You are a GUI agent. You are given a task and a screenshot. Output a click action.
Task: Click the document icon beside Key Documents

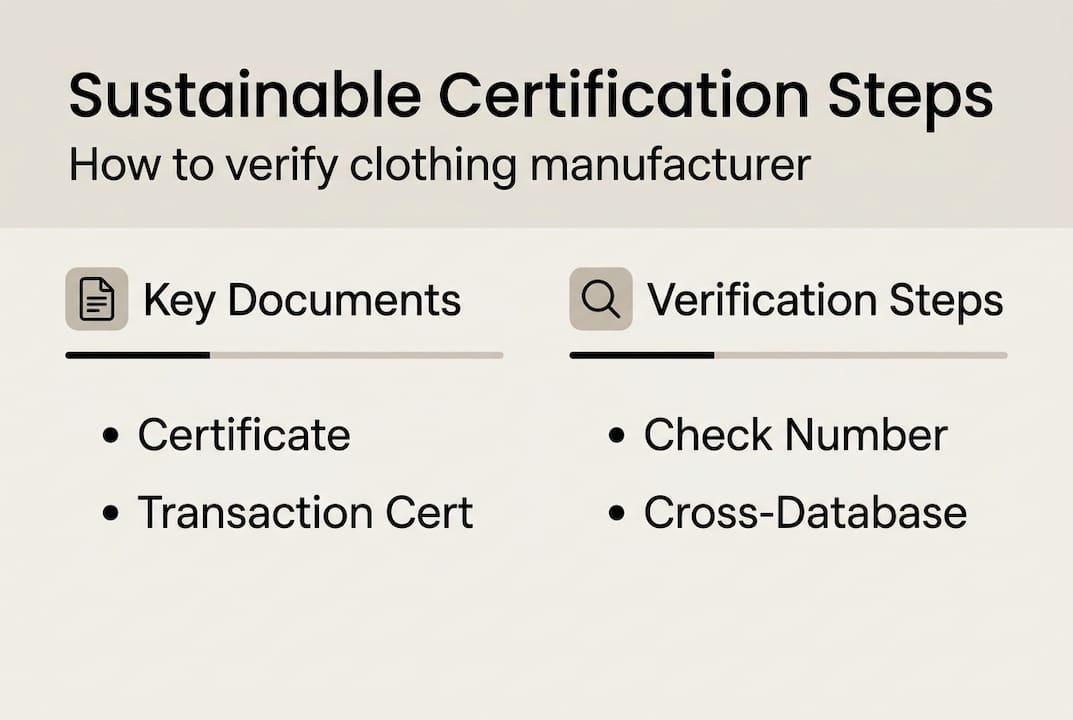point(97,299)
